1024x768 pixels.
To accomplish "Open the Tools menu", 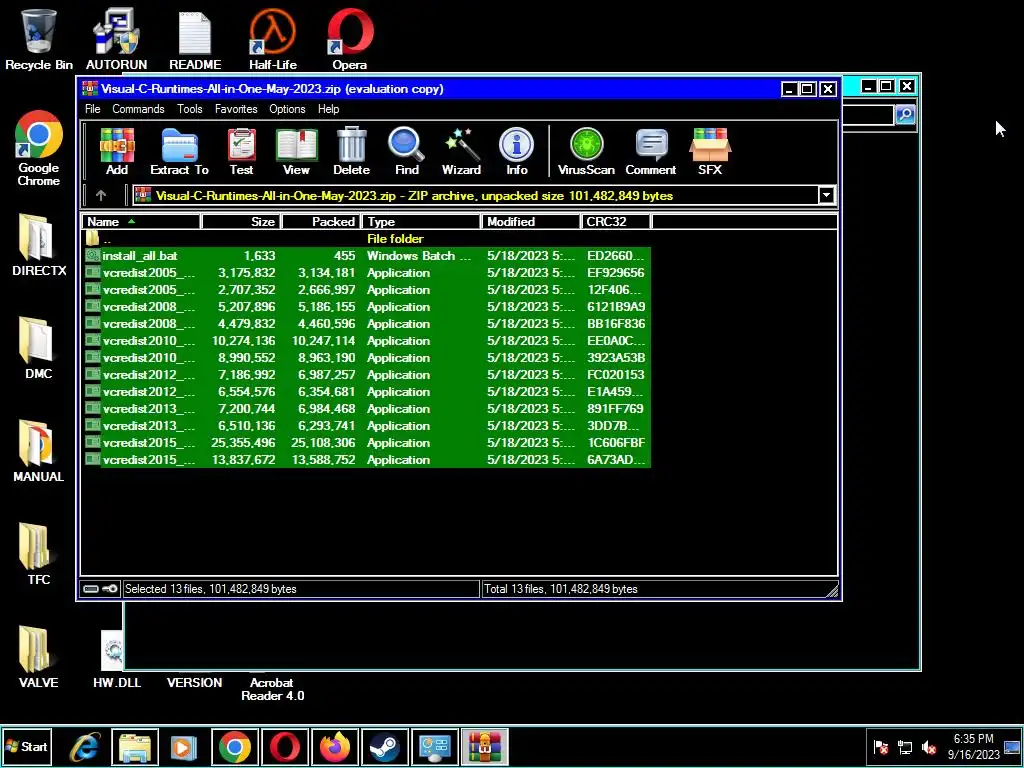I will tap(189, 109).
